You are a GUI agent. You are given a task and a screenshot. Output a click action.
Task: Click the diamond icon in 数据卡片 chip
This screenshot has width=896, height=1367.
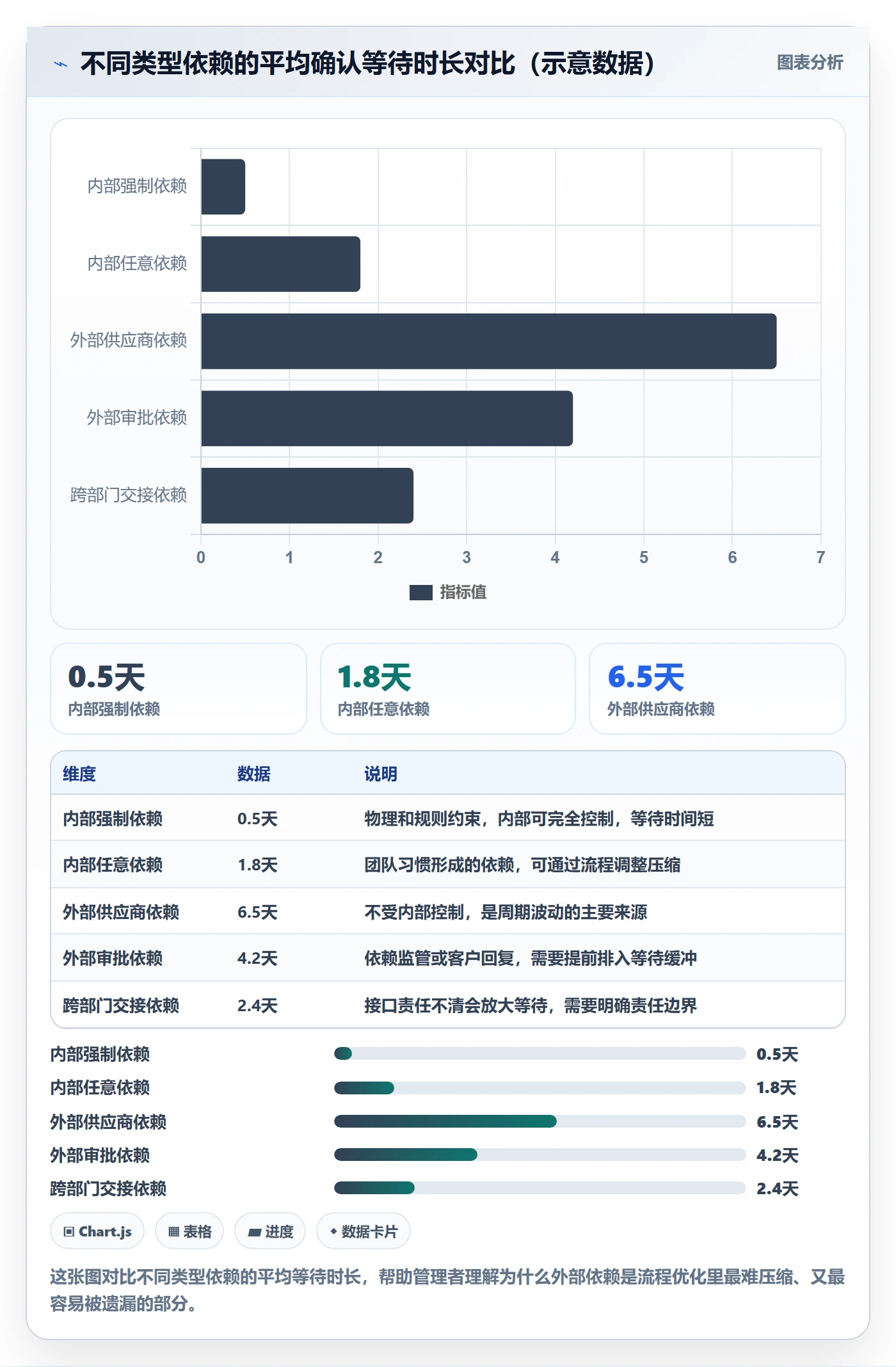pyautogui.click(x=333, y=1231)
